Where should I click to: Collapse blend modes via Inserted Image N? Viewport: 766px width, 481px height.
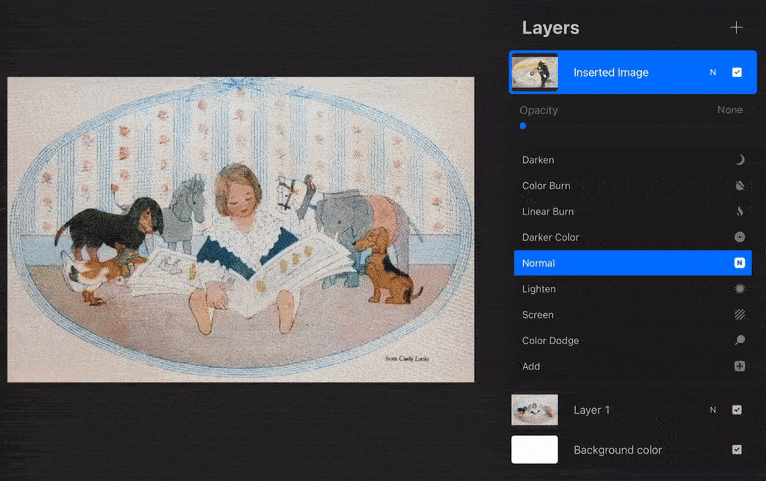pyautogui.click(x=713, y=73)
